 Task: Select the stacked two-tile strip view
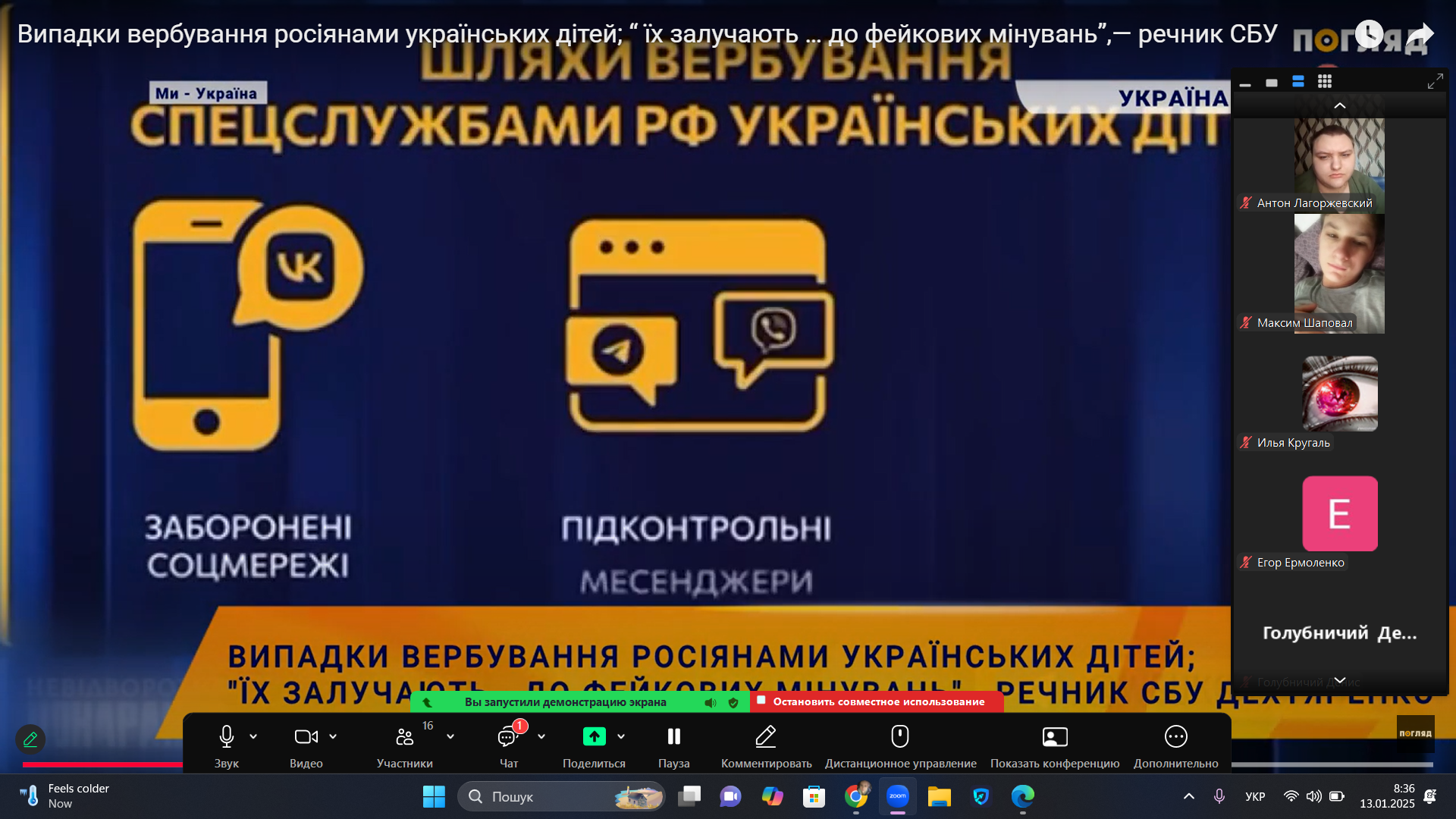(1298, 82)
